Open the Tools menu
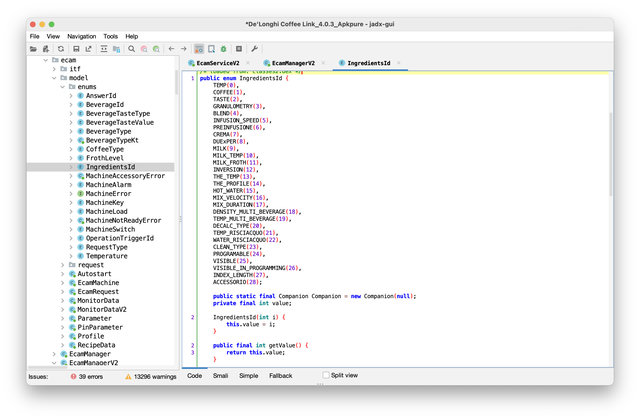 click(x=110, y=36)
